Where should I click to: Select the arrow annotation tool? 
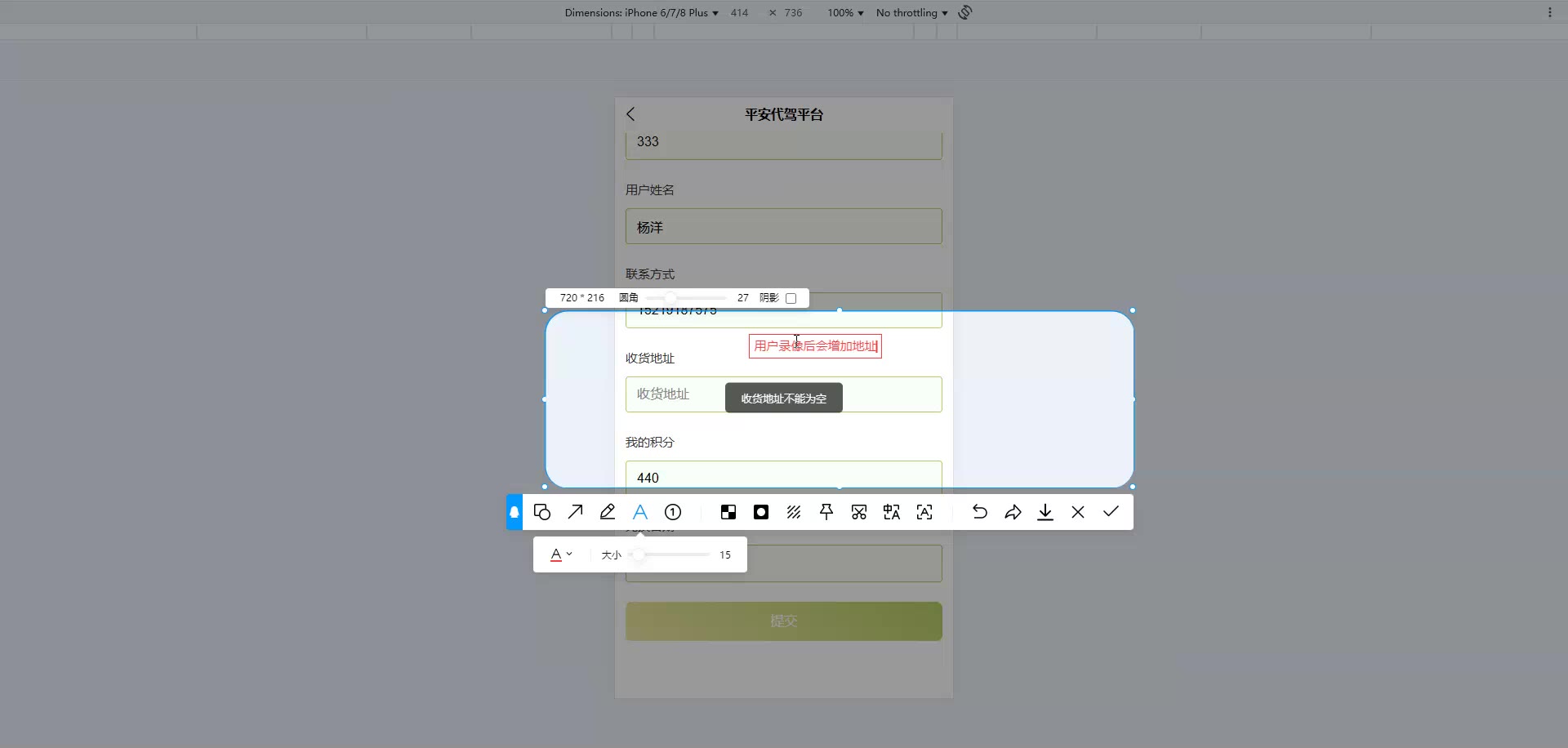tap(575, 512)
